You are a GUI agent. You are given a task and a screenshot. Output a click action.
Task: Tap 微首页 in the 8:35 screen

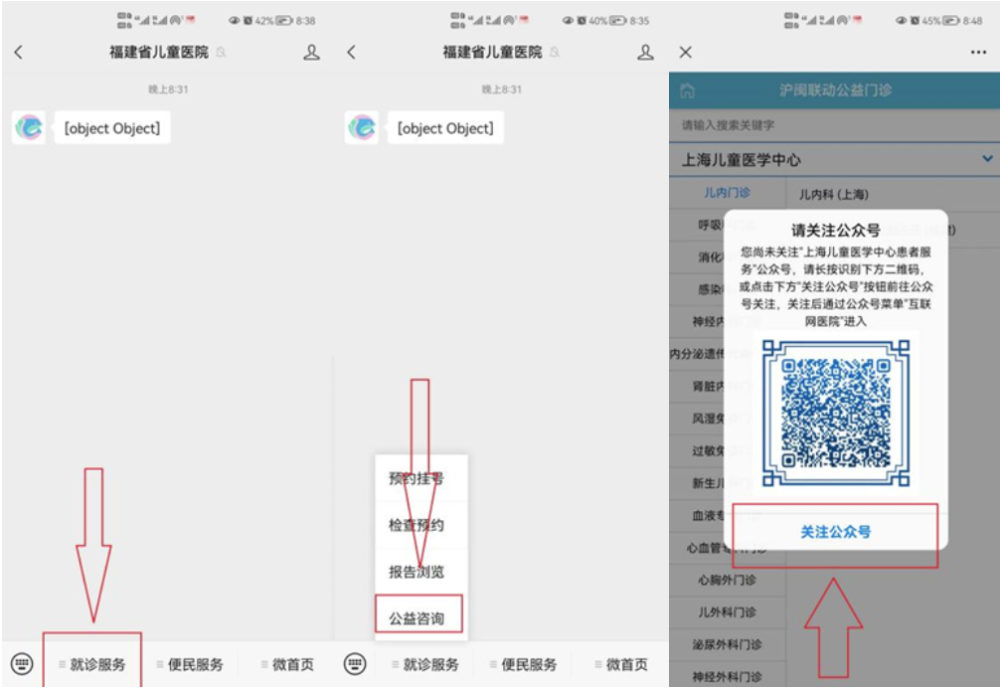point(621,664)
